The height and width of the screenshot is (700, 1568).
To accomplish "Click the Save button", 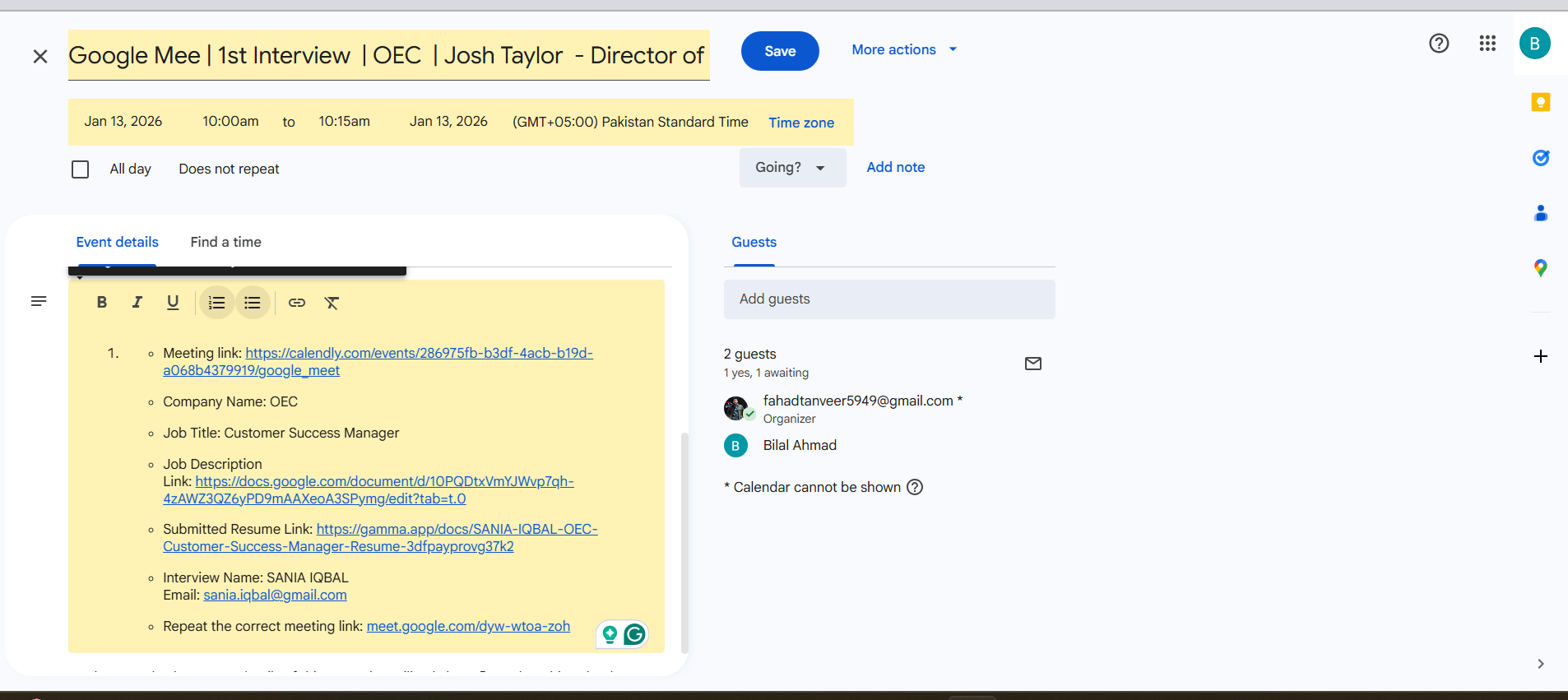I will click(x=780, y=51).
